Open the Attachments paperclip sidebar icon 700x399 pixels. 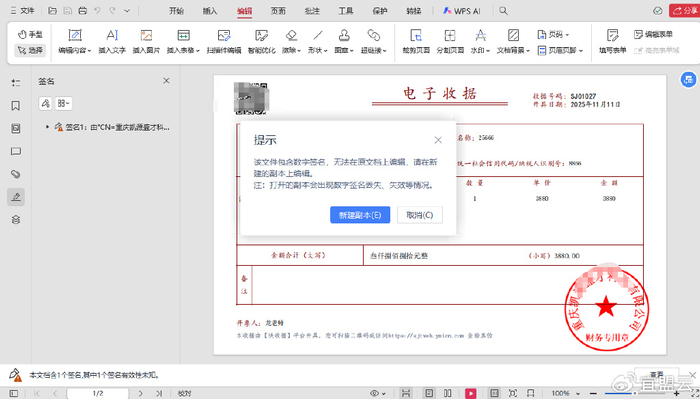[16, 174]
